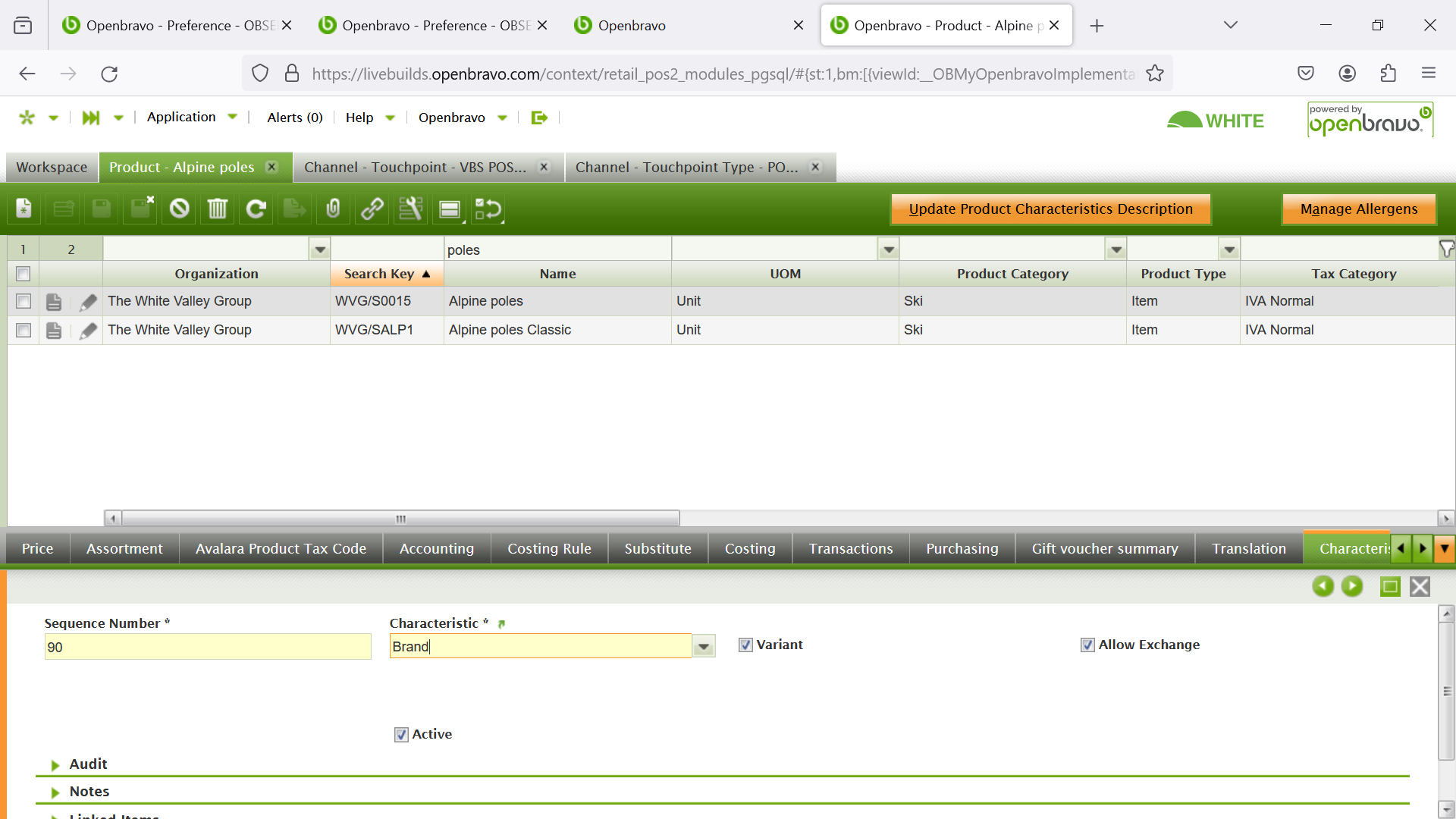
Task: Click the Sequence Number input field
Action: (208, 647)
